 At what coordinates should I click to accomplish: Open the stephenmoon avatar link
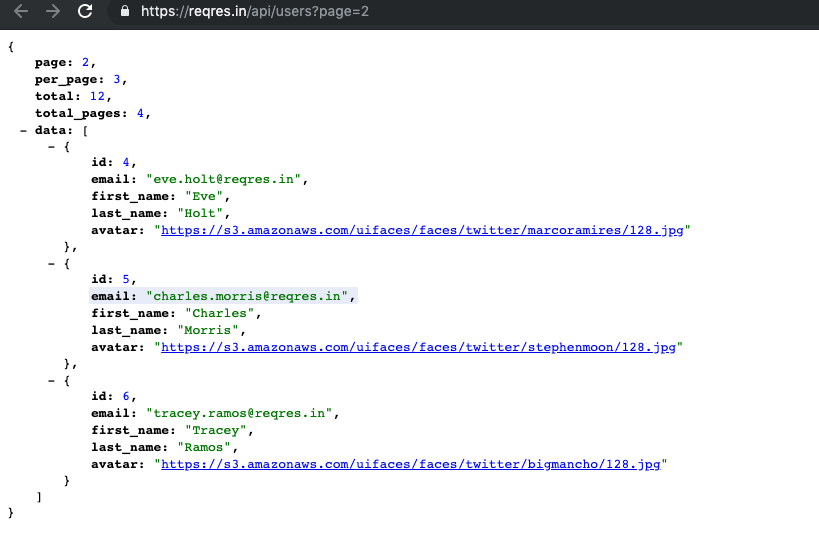[418, 347]
